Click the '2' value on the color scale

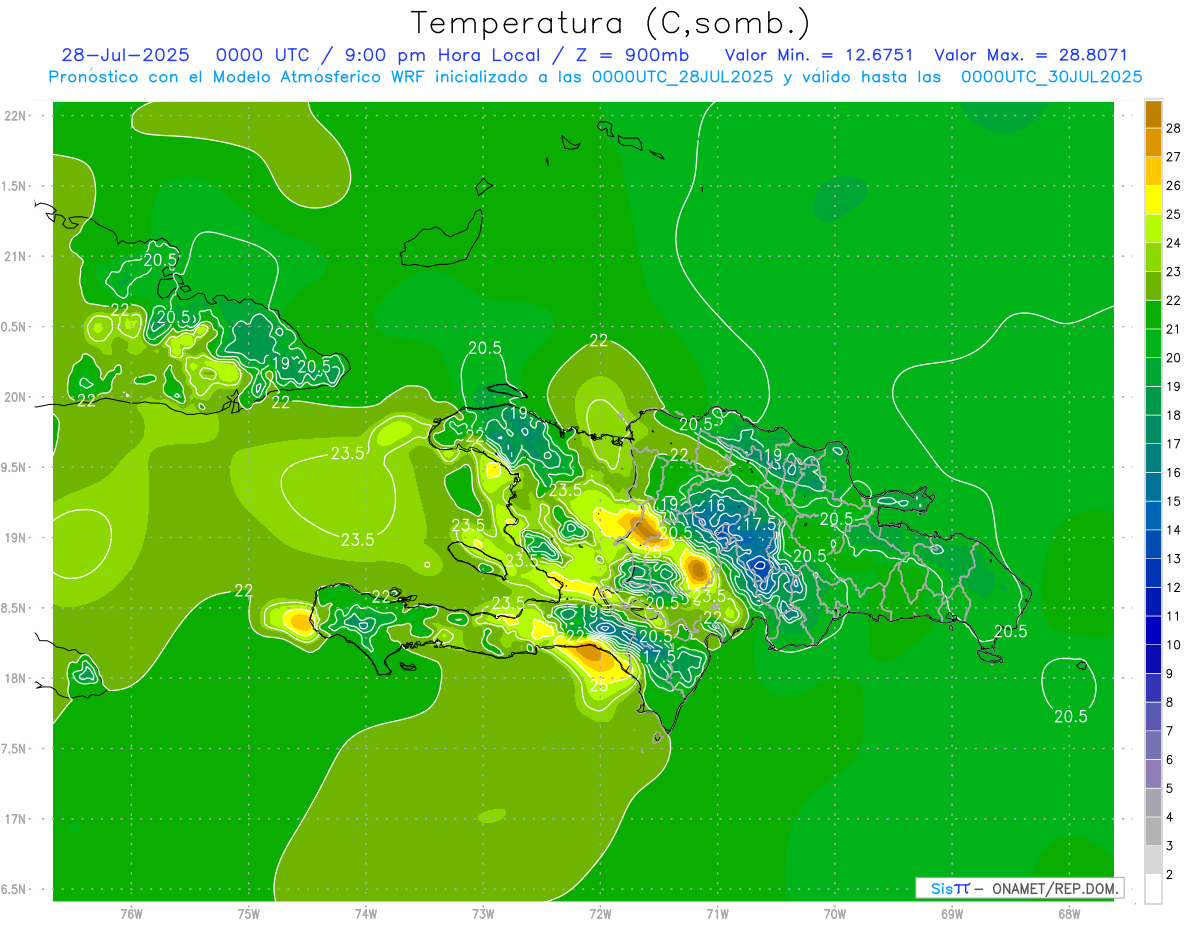click(x=1171, y=875)
